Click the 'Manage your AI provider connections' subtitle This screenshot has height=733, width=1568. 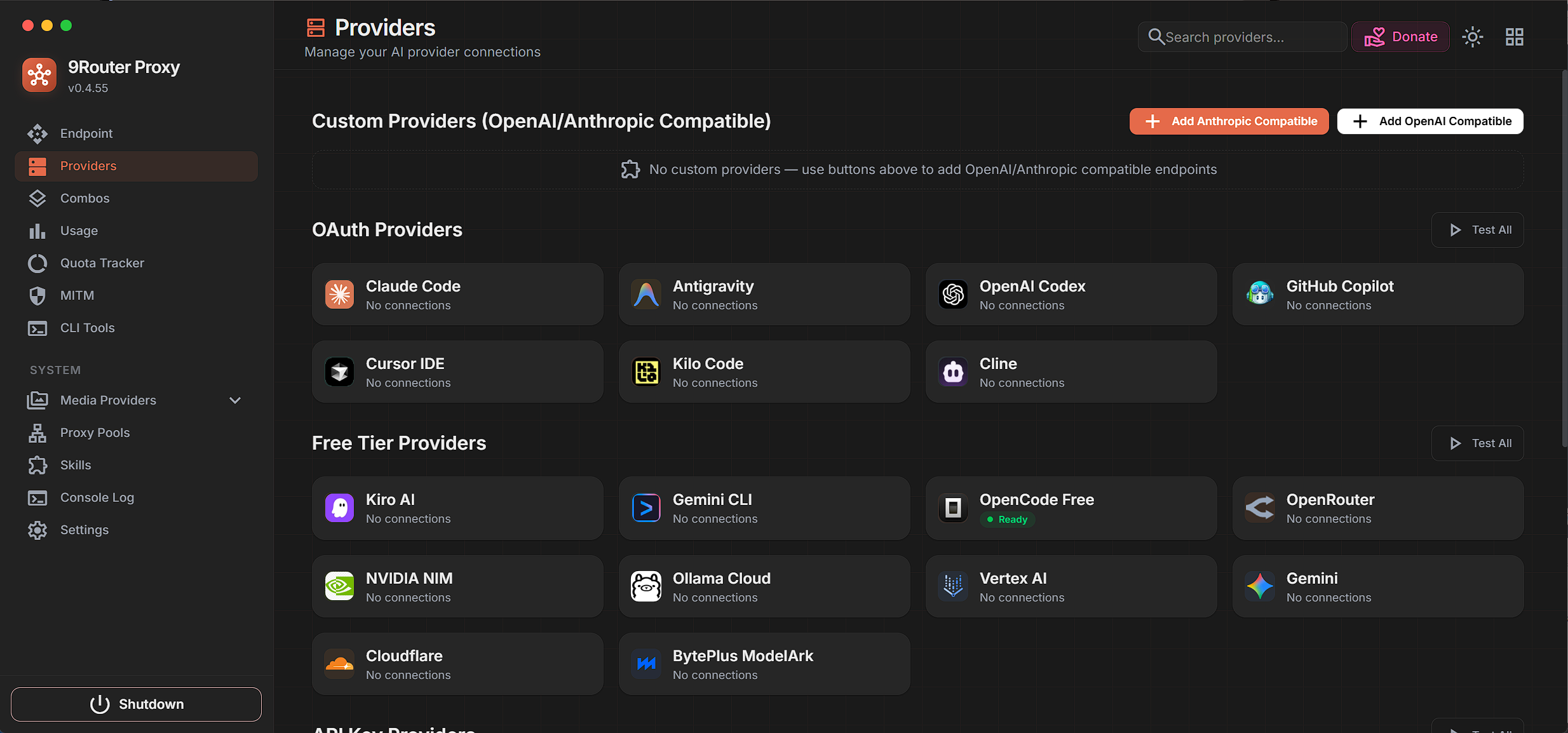[422, 52]
